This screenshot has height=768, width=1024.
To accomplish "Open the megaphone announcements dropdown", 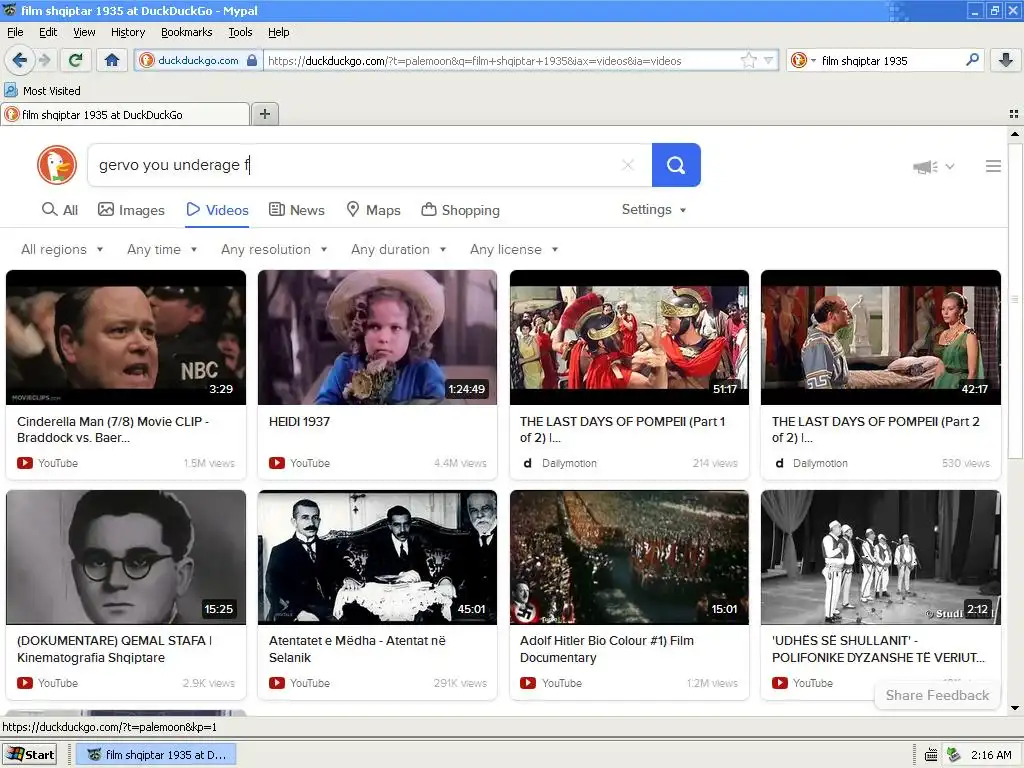I will tap(933, 167).
